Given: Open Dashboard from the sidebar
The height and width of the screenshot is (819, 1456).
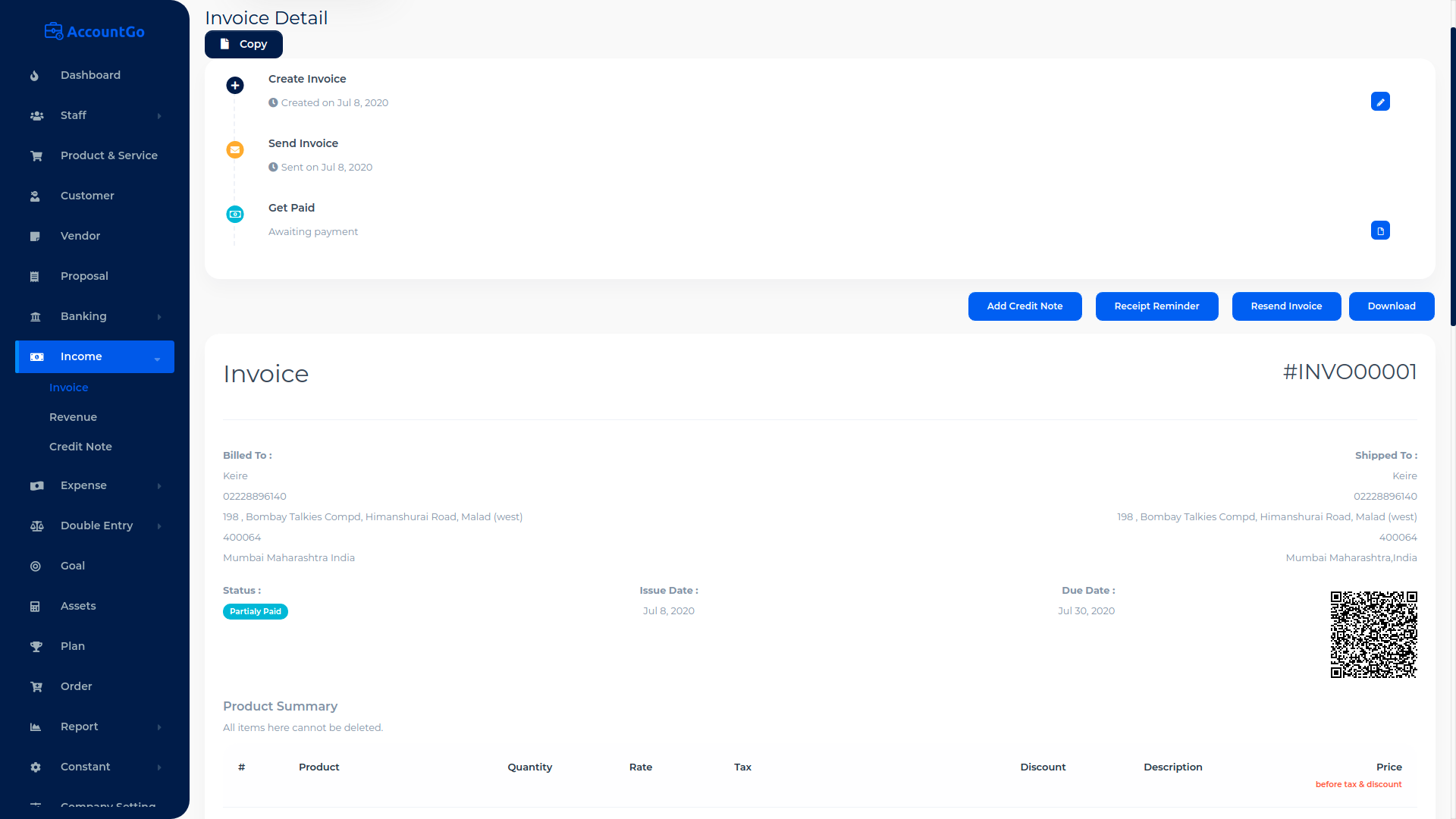Looking at the screenshot, I should click(x=90, y=75).
